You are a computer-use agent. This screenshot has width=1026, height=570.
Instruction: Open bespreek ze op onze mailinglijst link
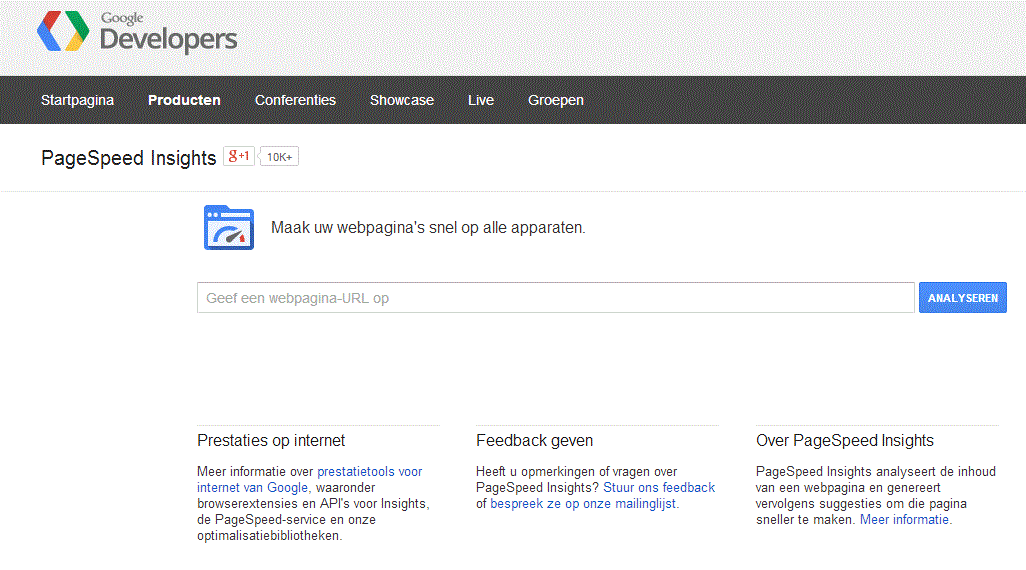(x=583, y=504)
